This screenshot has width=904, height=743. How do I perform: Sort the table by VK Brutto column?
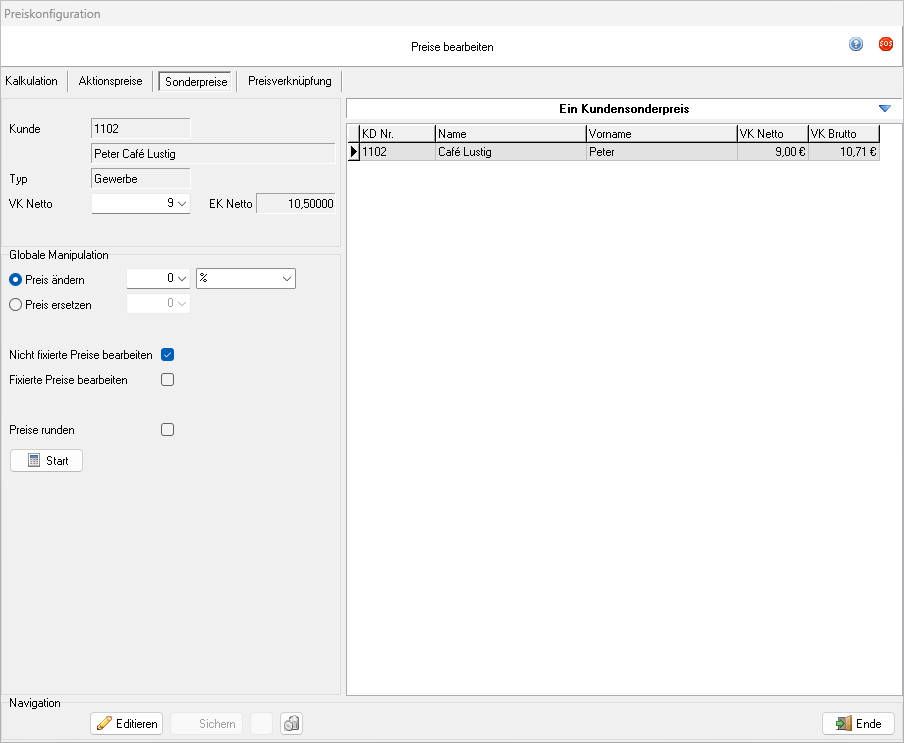(x=844, y=133)
